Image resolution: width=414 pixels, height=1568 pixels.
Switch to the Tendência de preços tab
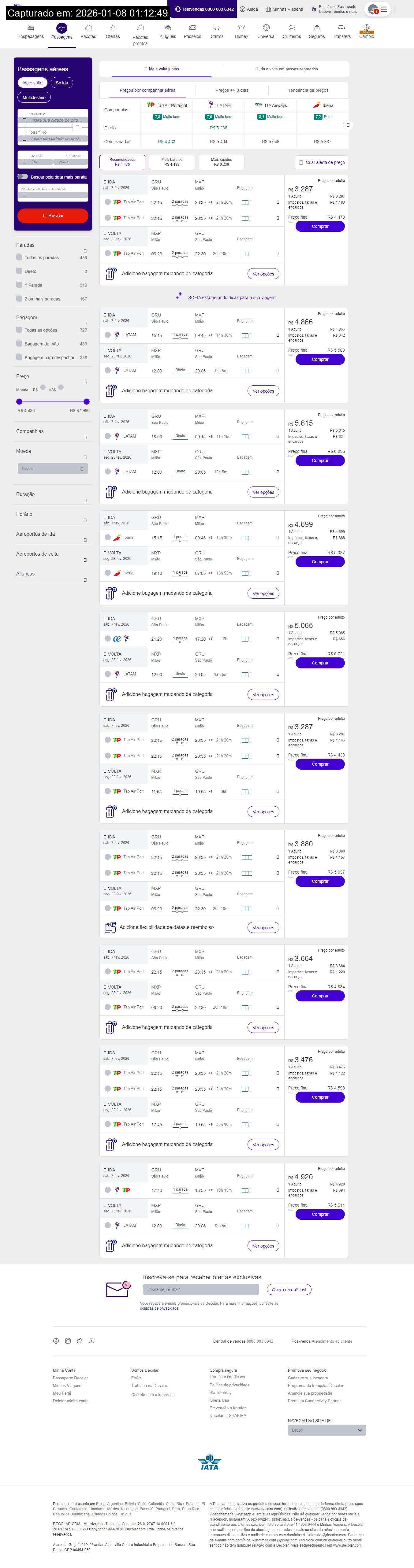click(x=308, y=90)
